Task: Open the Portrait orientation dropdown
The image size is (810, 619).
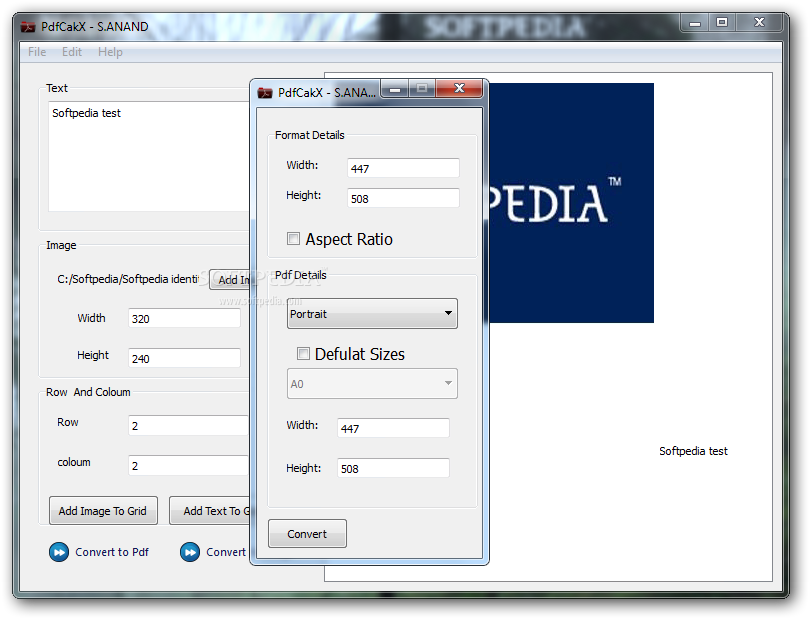Action: [372, 314]
